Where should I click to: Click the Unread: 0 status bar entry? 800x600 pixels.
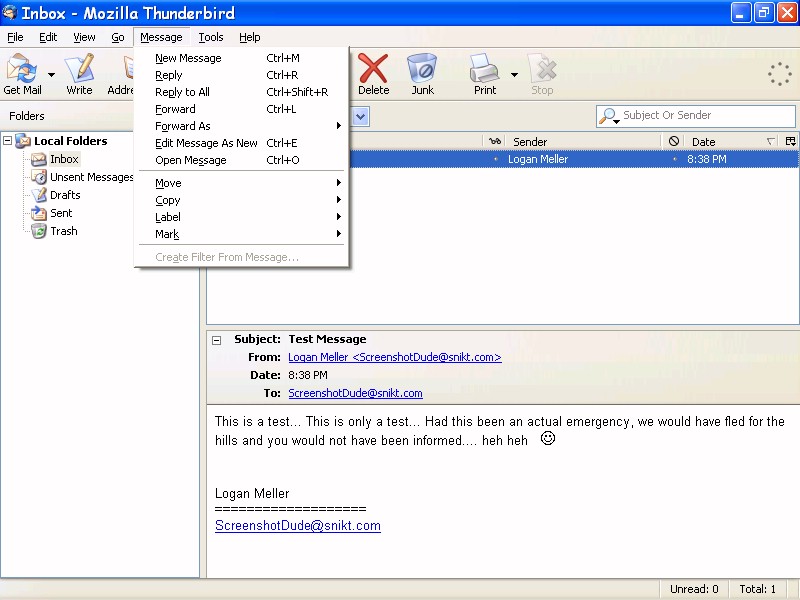pos(694,589)
